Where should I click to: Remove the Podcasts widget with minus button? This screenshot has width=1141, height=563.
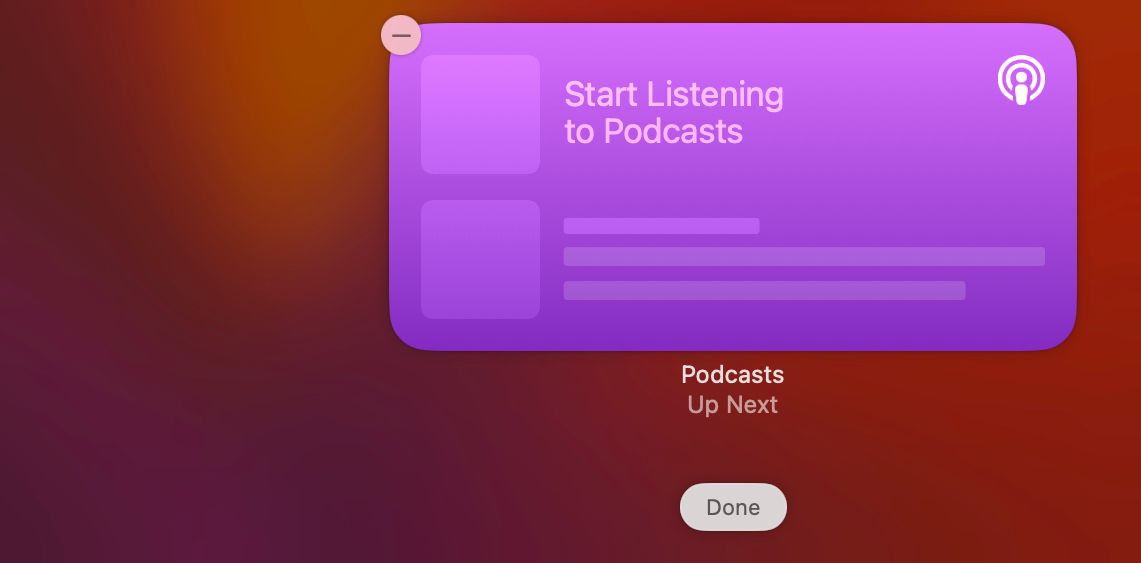[401, 35]
